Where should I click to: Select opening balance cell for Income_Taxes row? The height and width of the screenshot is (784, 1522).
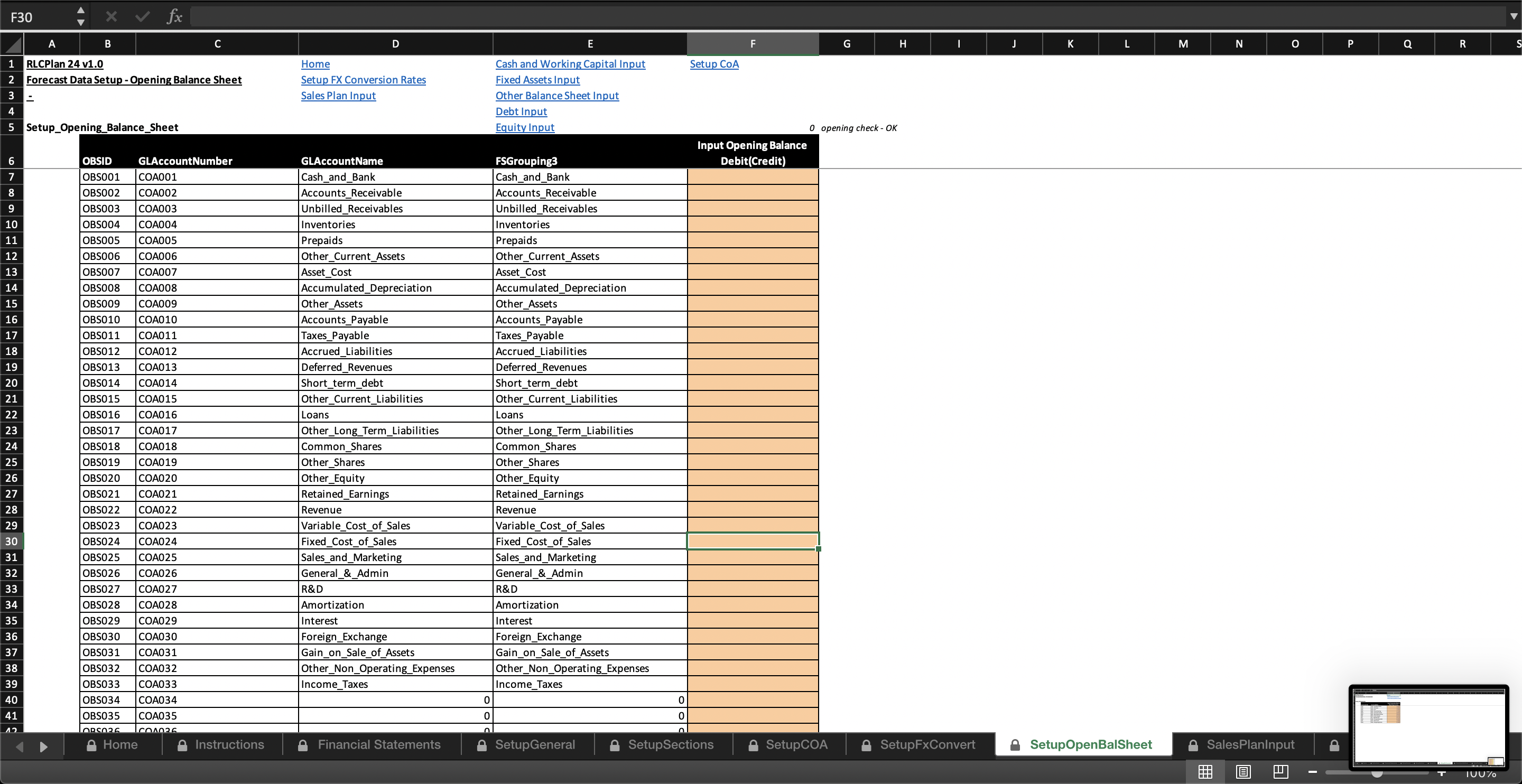click(x=752, y=684)
